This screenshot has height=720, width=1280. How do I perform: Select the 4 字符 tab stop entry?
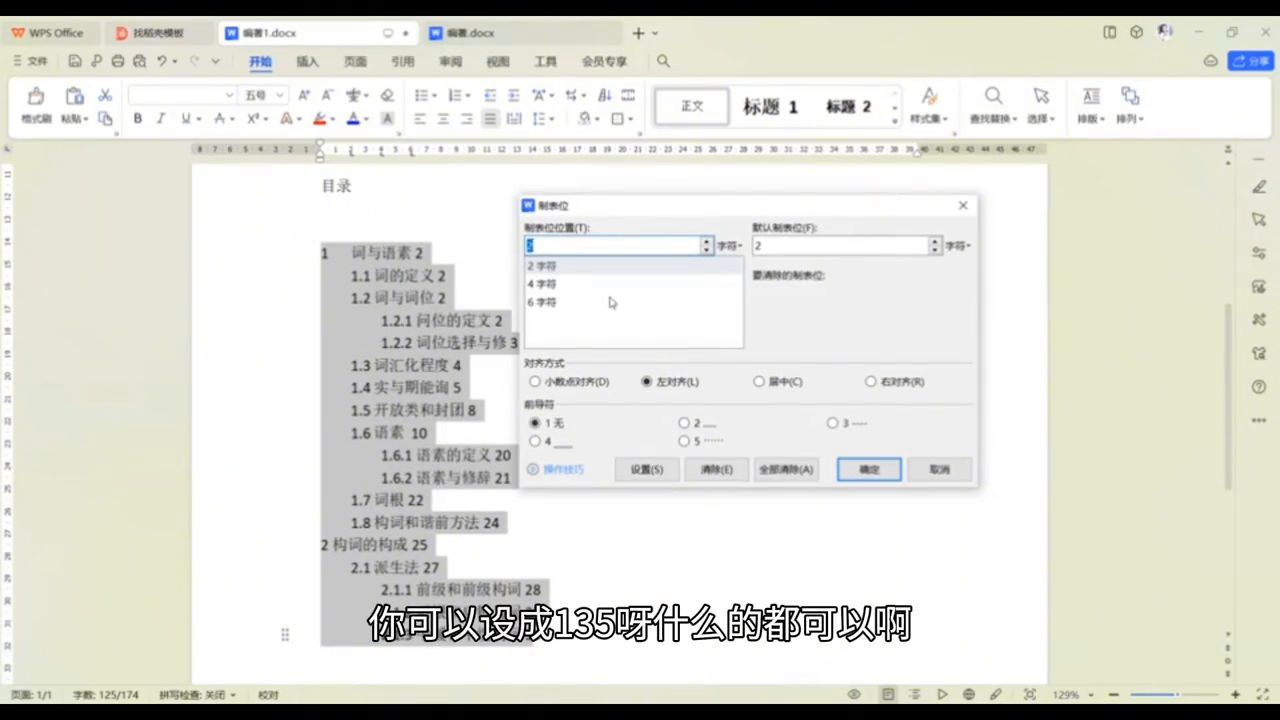click(x=633, y=284)
